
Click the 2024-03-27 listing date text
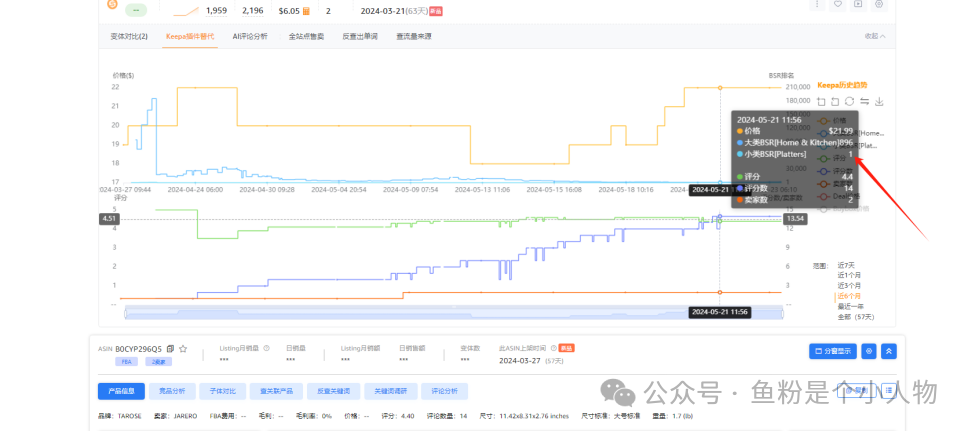[x=519, y=361]
